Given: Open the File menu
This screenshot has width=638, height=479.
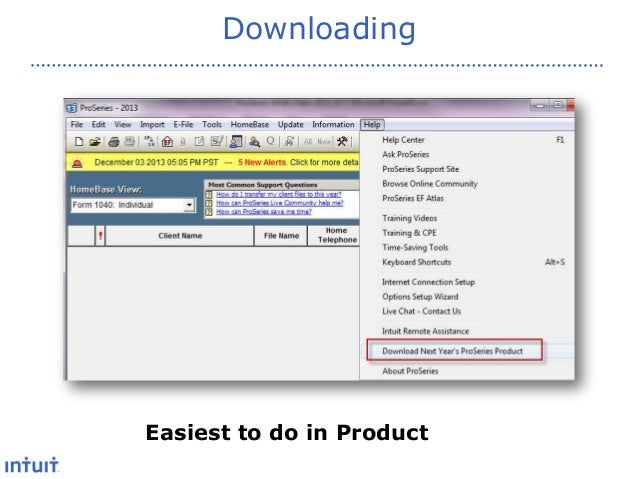Looking at the screenshot, I should coord(76,125).
